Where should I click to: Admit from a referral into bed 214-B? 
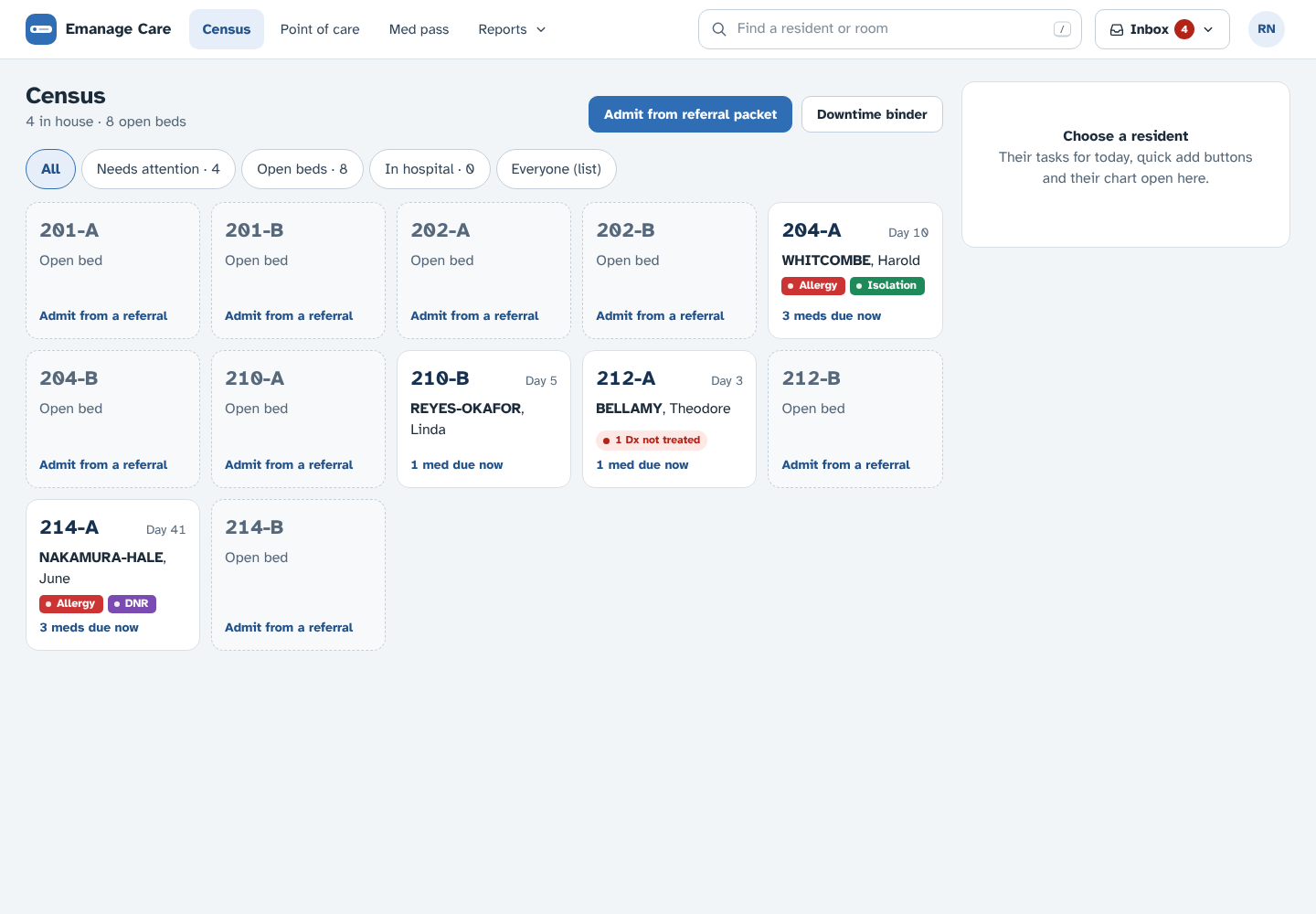pyautogui.click(x=289, y=627)
